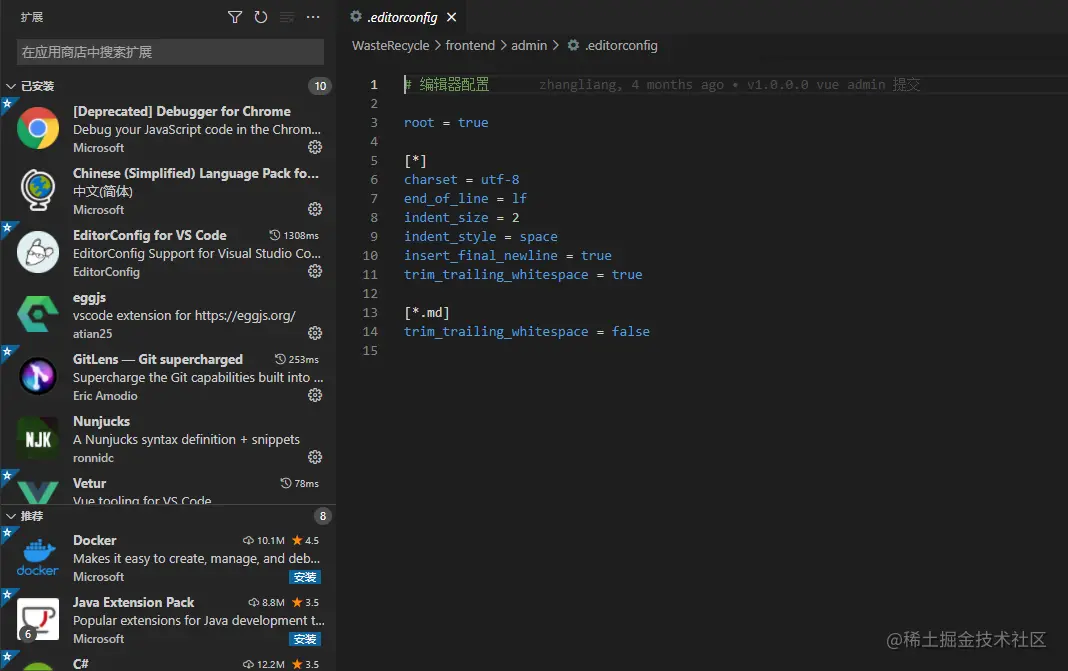
Task: Open the manage gear on EditorConfig extension
Action: 315,270
